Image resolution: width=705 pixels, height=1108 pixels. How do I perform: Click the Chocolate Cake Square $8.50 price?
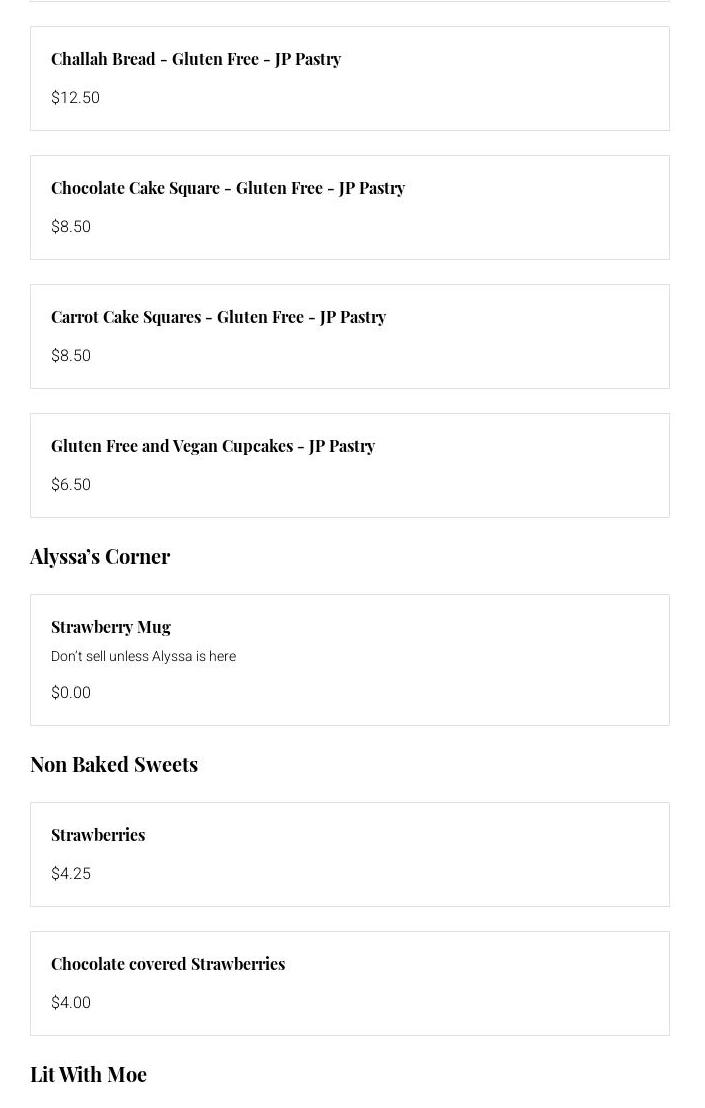point(71,227)
